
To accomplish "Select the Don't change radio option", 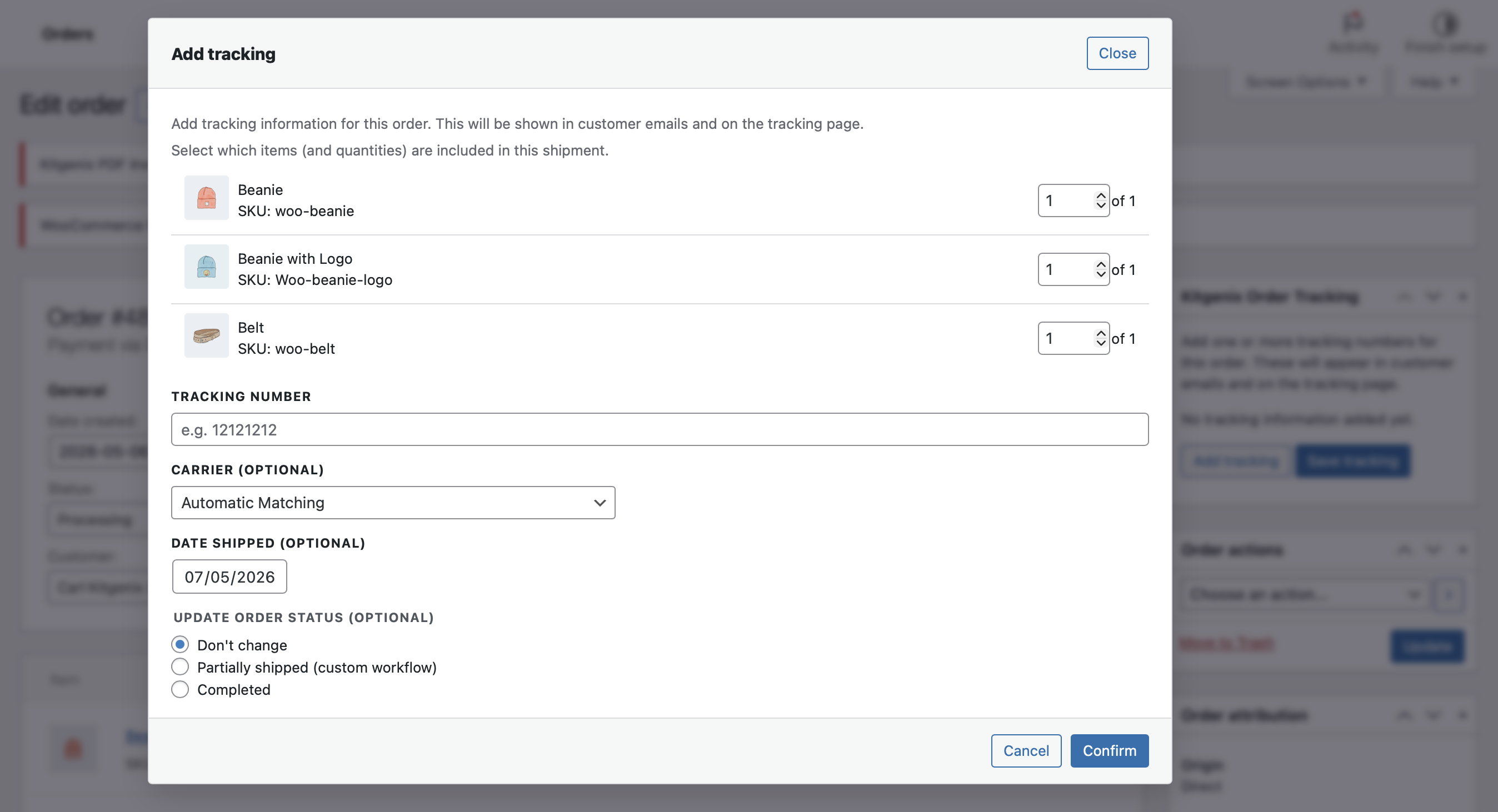I will pyautogui.click(x=180, y=645).
